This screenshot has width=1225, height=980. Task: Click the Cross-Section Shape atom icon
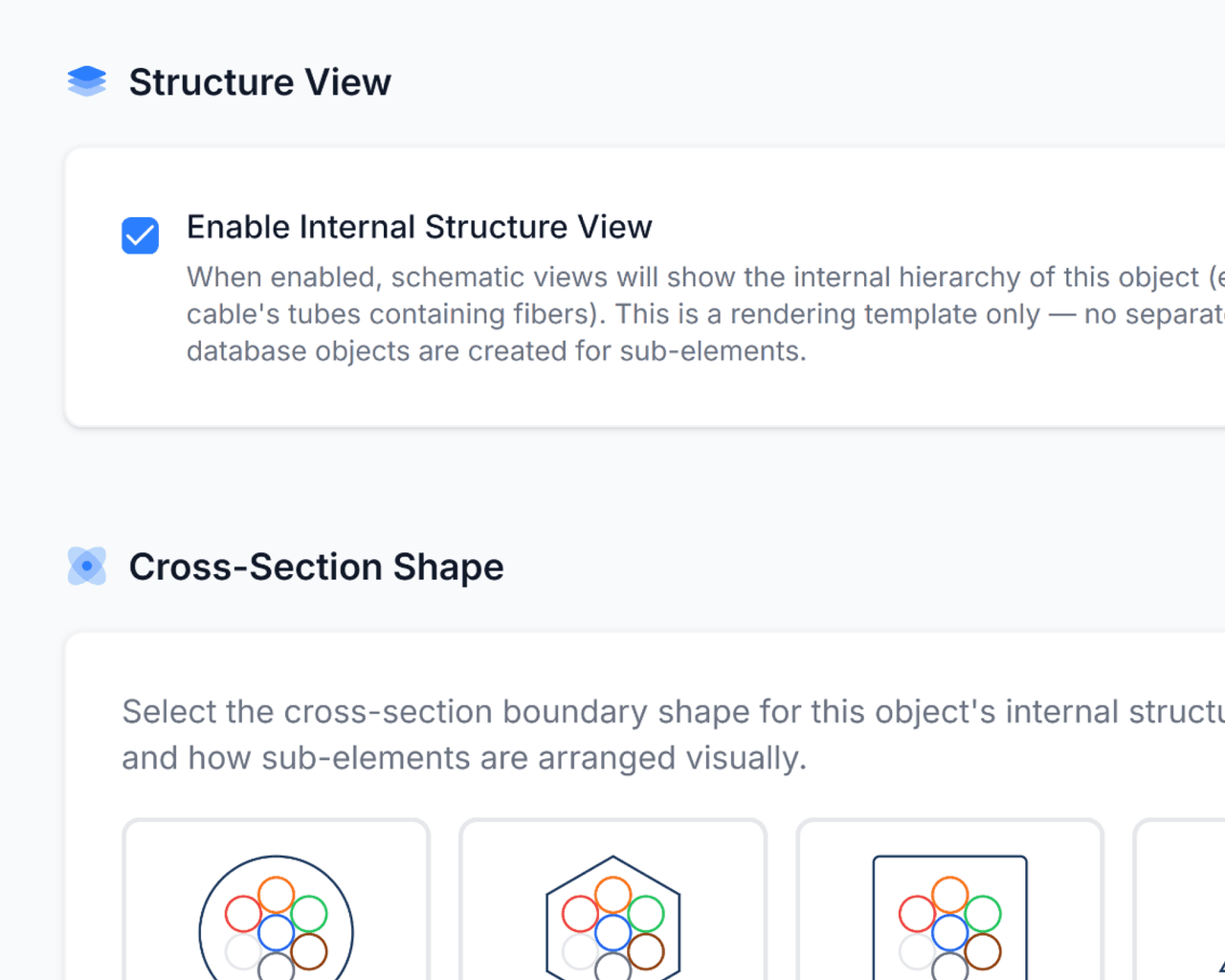tap(87, 566)
